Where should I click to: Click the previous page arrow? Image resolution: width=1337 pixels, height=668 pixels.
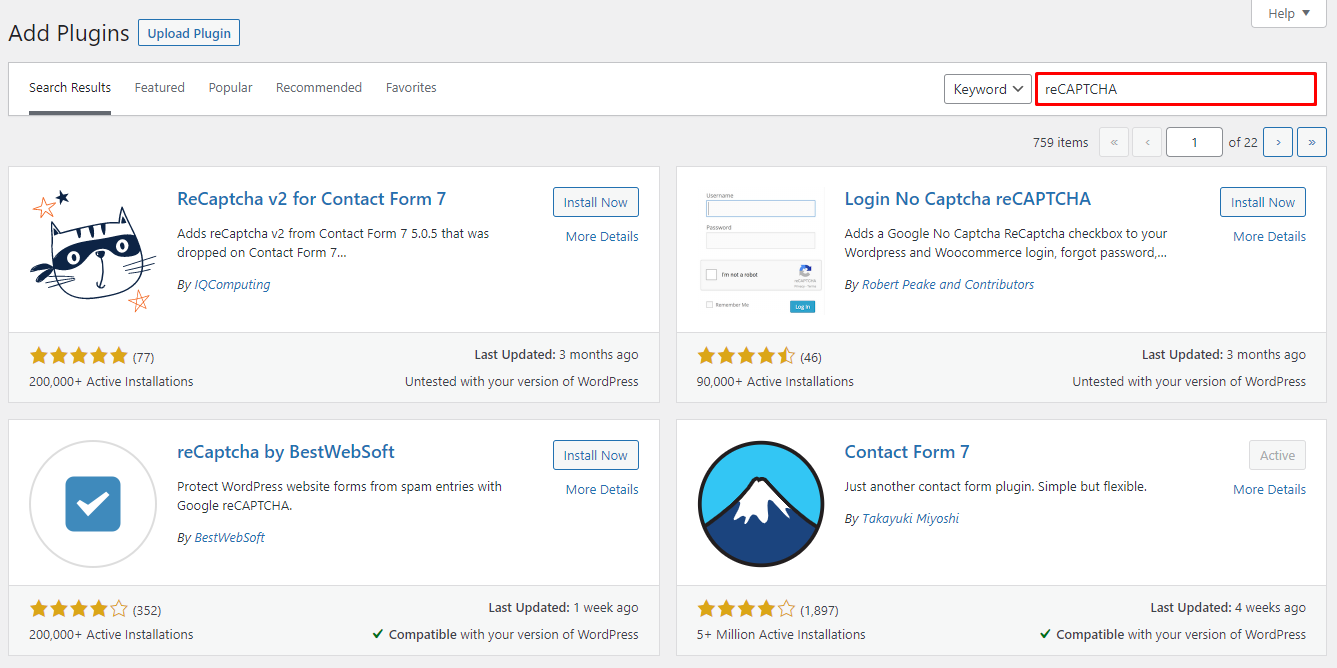click(x=1146, y=141)
